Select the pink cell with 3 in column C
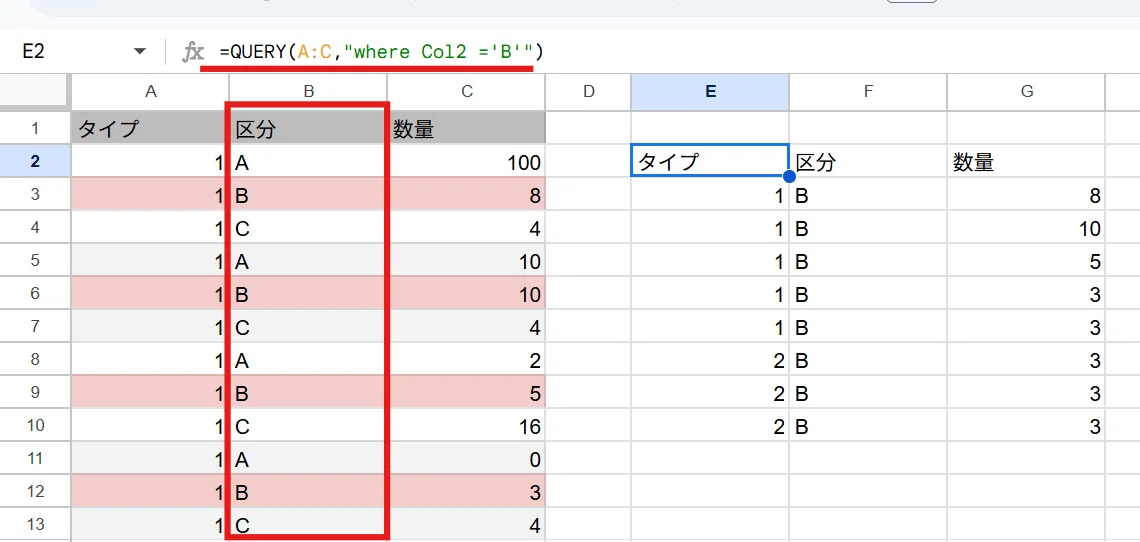The image size is (1140, 542). [x=467, y=492]
